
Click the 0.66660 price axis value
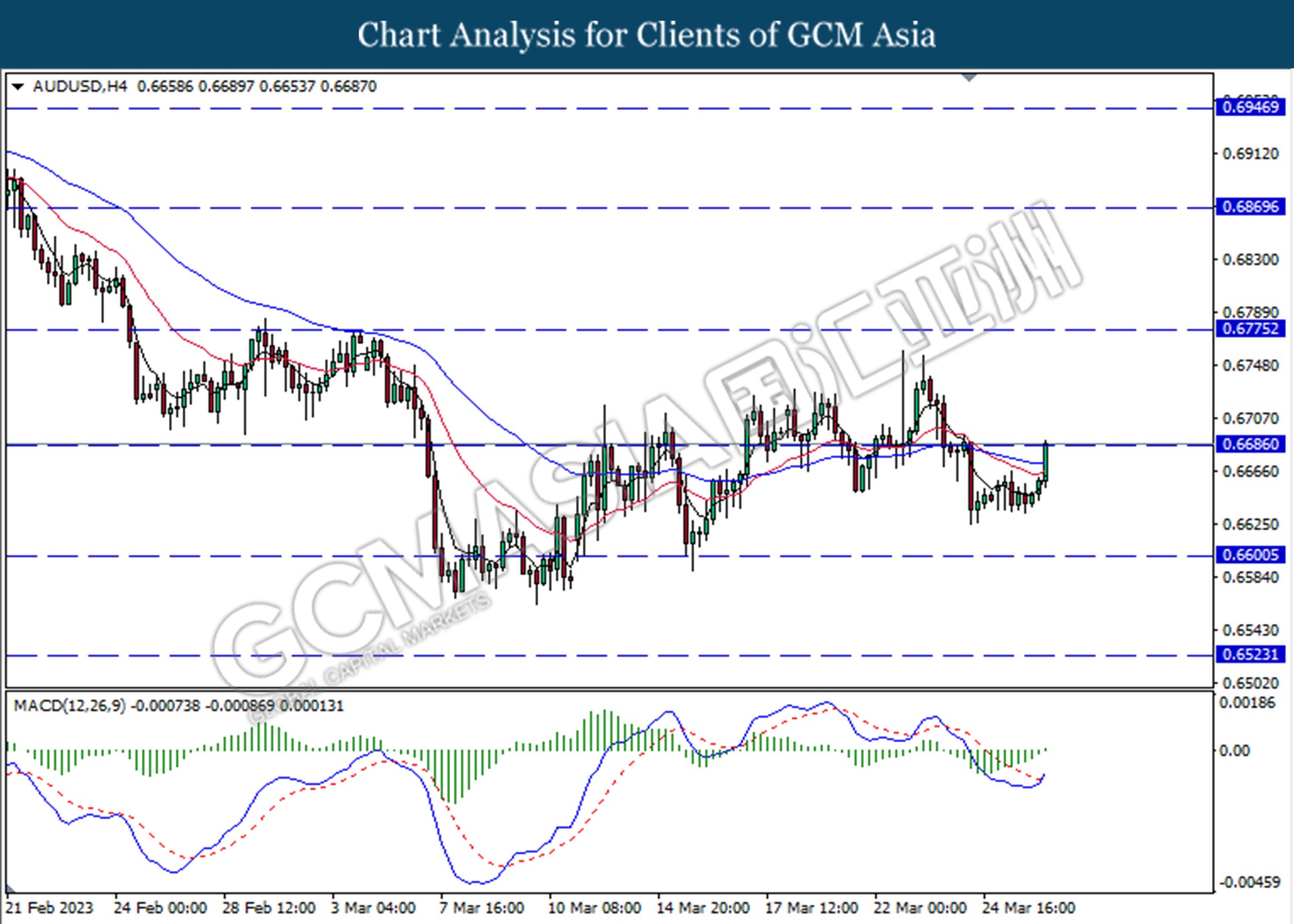point(1250,472)
